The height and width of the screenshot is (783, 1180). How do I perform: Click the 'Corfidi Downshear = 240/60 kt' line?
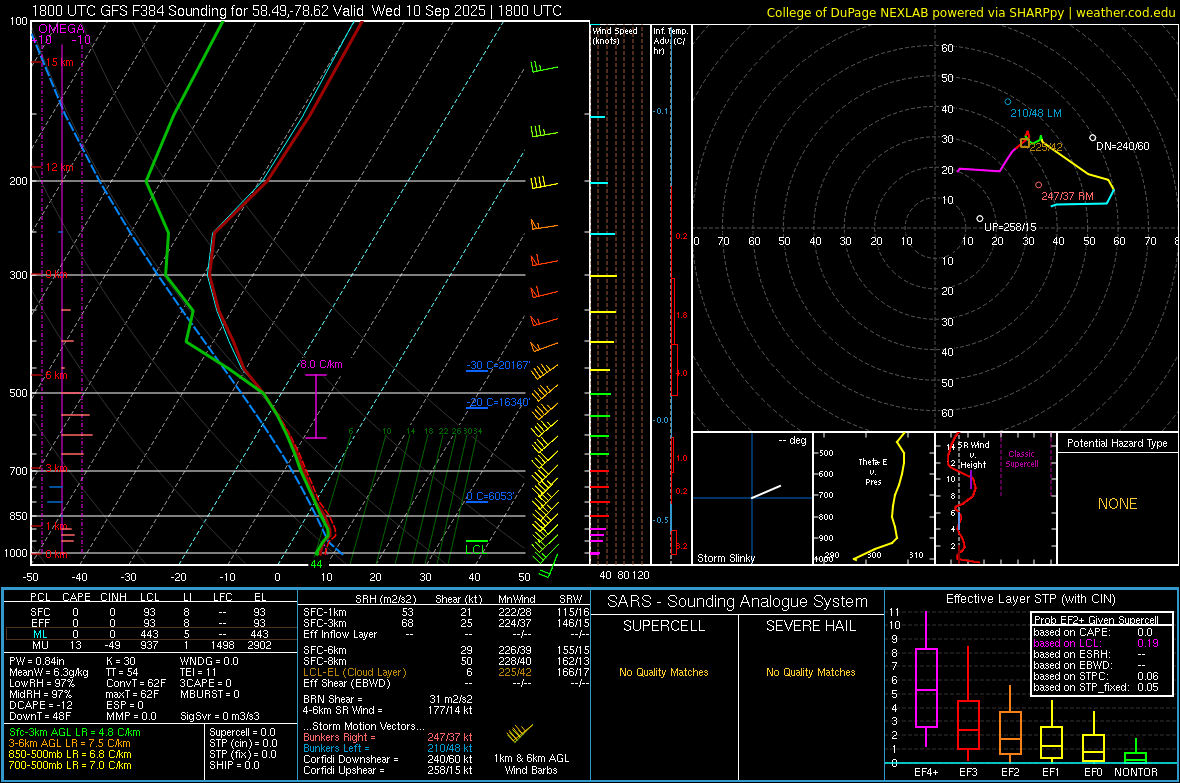(x=388, y=759)
